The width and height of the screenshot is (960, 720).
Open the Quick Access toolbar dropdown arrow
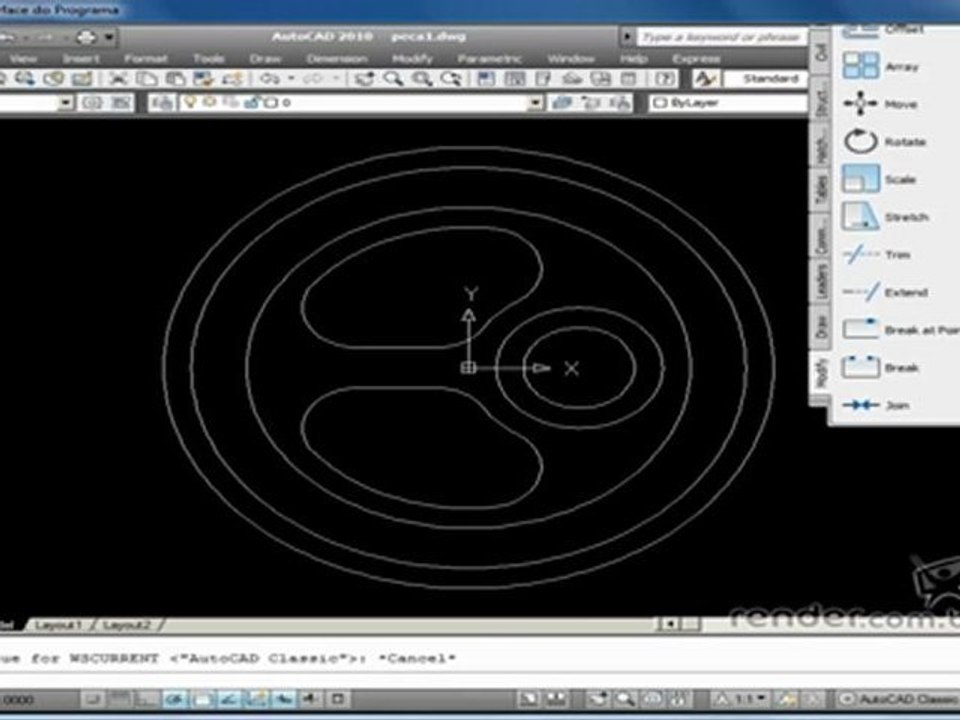[109, 37]
